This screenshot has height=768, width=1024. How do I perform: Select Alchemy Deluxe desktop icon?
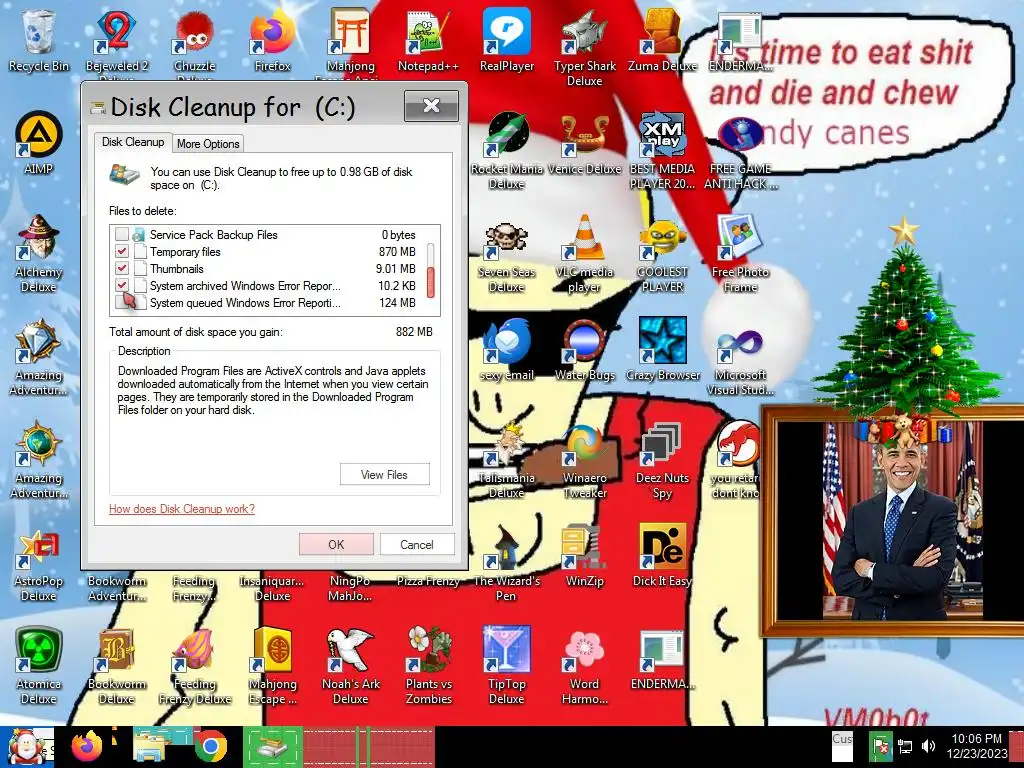[x=39, y=253]
